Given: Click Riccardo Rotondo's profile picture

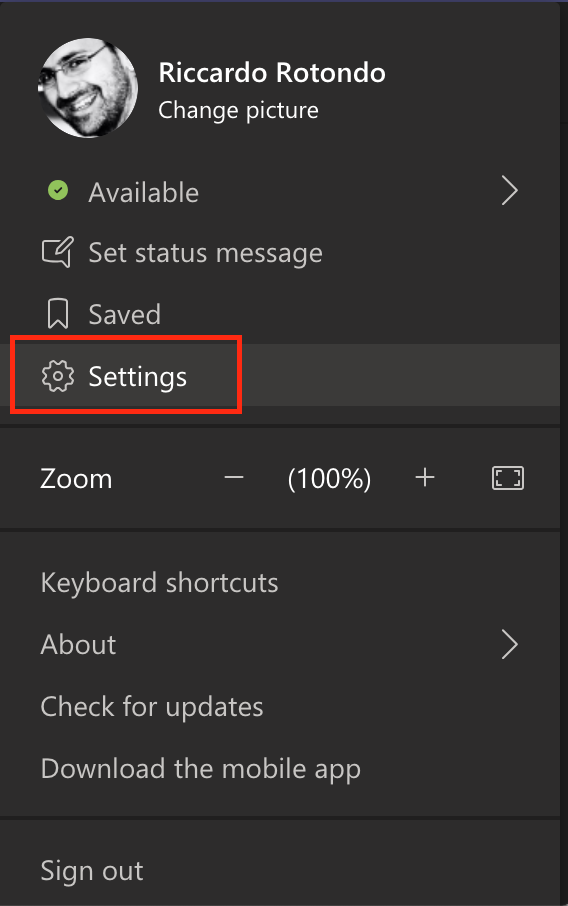Looking at the screenshot, I should click(x=88, y=88).
